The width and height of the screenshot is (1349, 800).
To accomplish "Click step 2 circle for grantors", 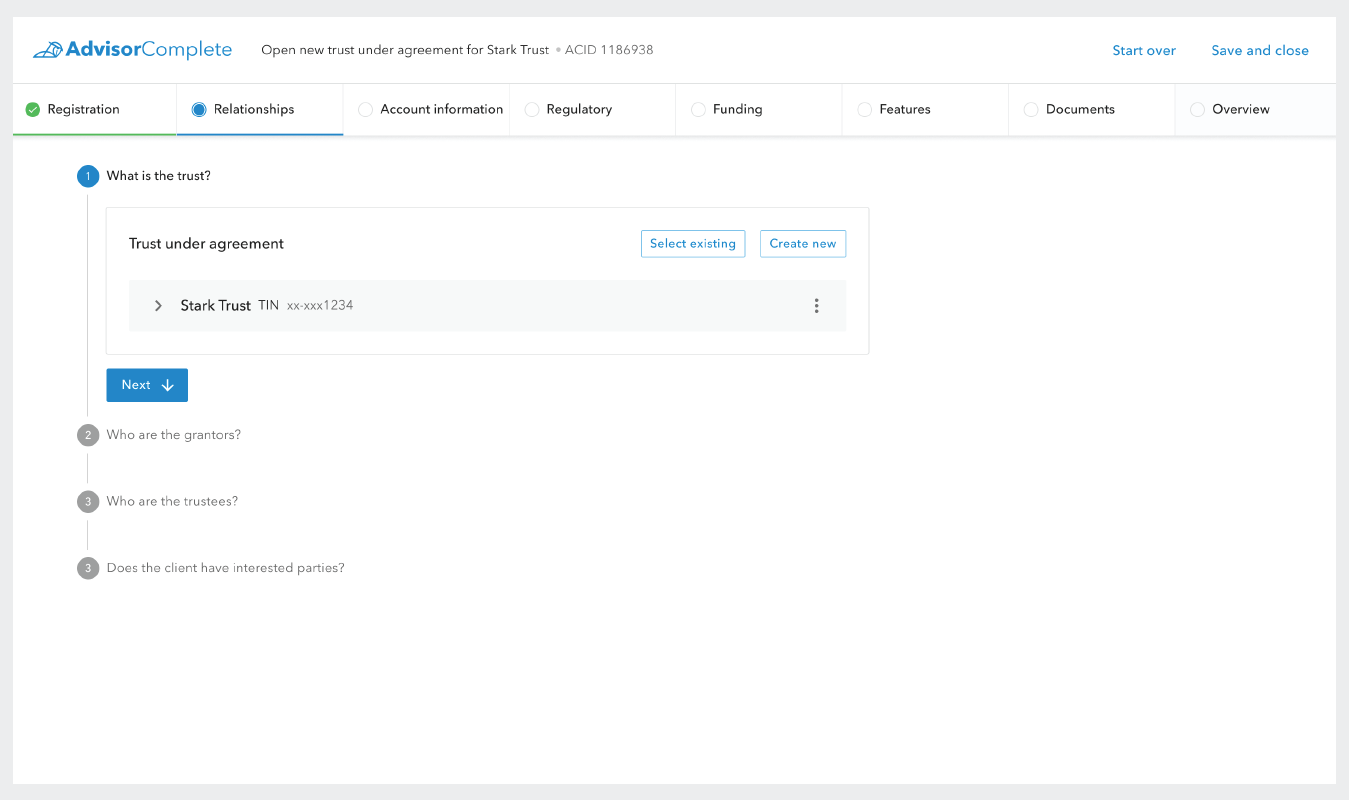I will [x=88, y=435].
